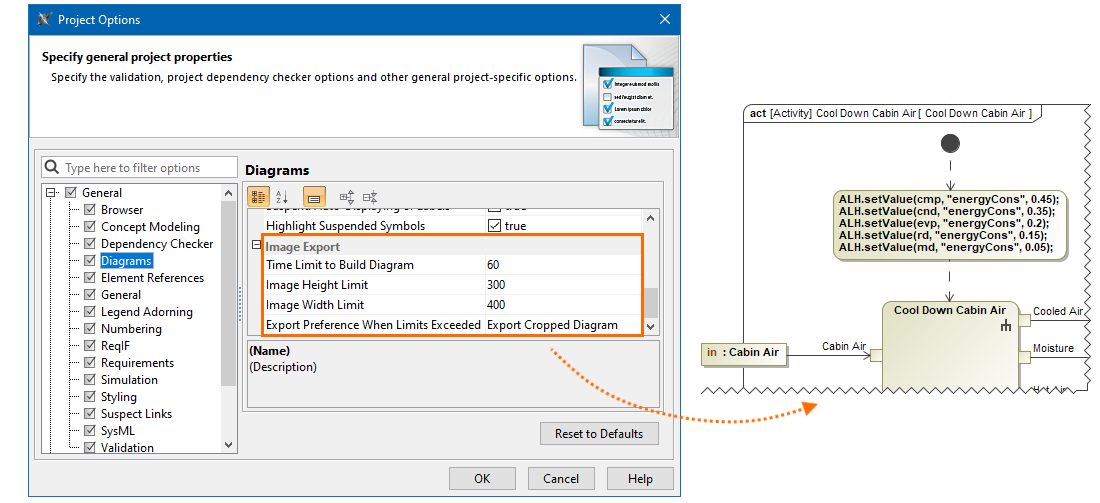Click the Cabin Air input pin on action

(x=876, y=356)
